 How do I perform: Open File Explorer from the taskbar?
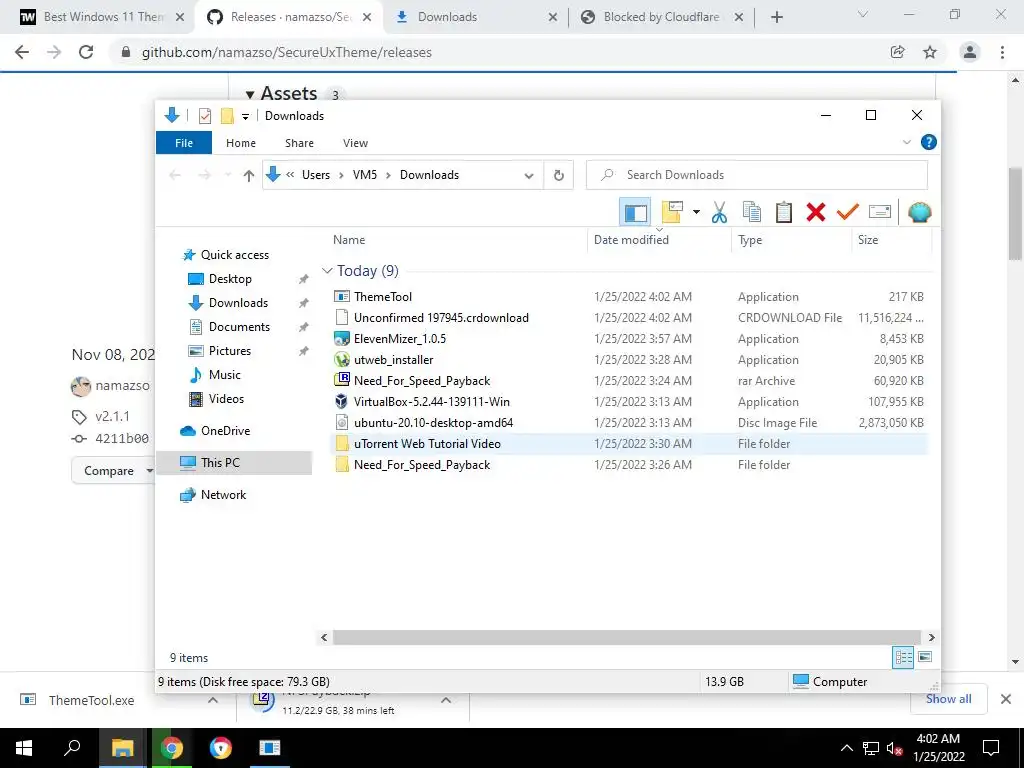click(122, 748)
